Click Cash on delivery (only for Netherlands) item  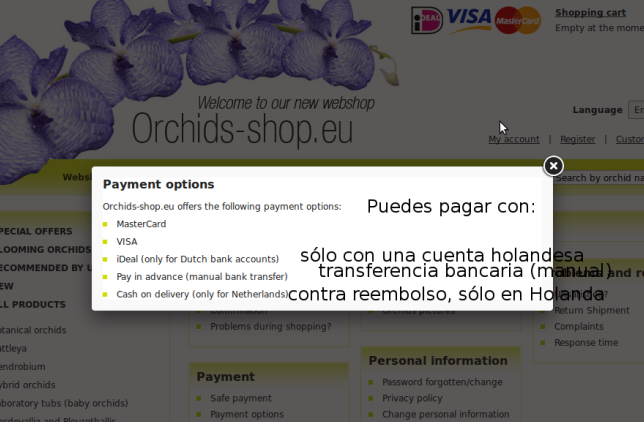[x=202, y=295]
